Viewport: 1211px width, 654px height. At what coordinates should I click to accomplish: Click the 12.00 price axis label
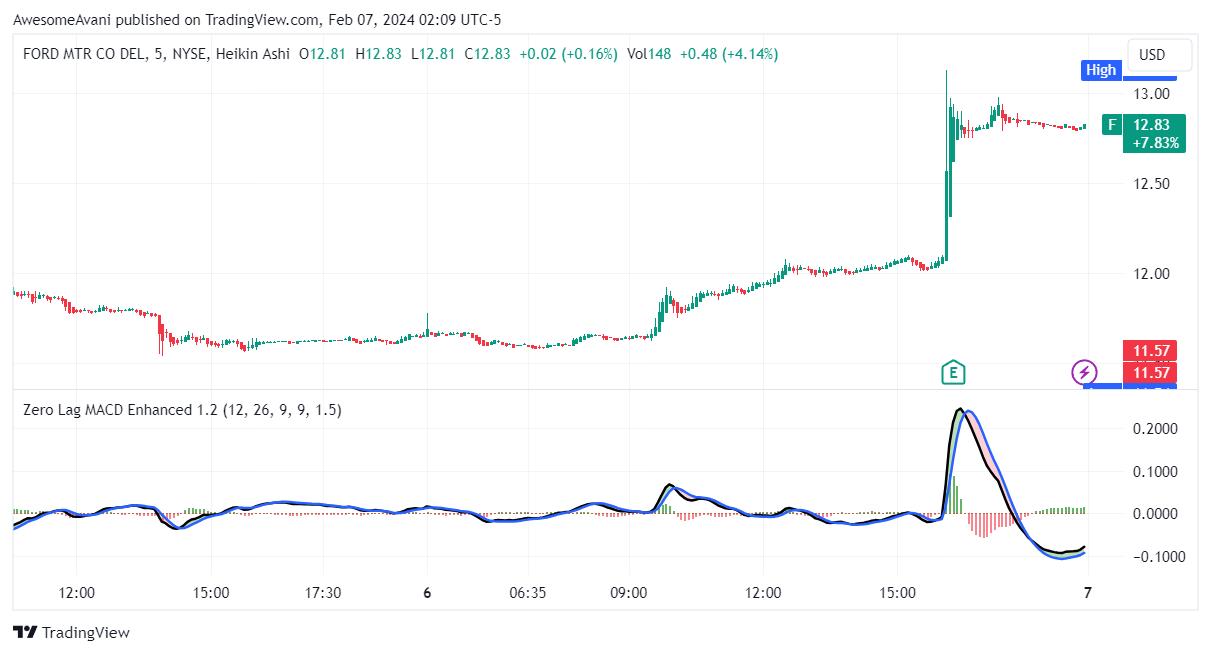pos(1153,274)
